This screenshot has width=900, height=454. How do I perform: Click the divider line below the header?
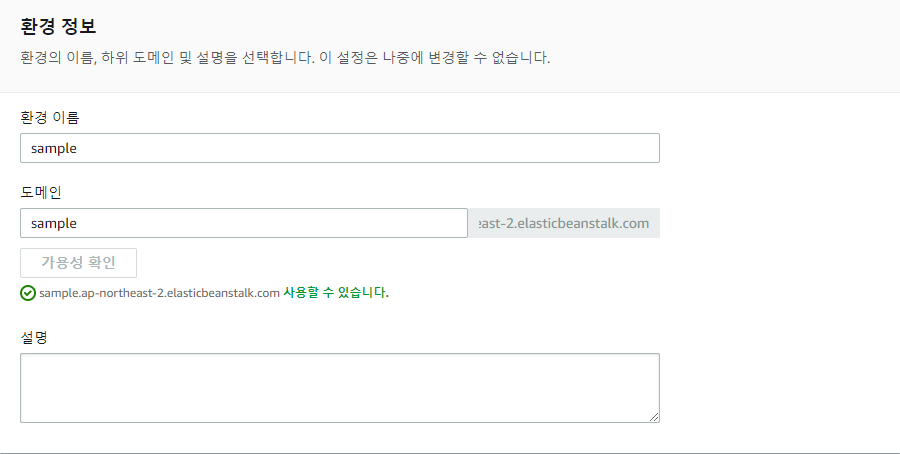(450, 92)
